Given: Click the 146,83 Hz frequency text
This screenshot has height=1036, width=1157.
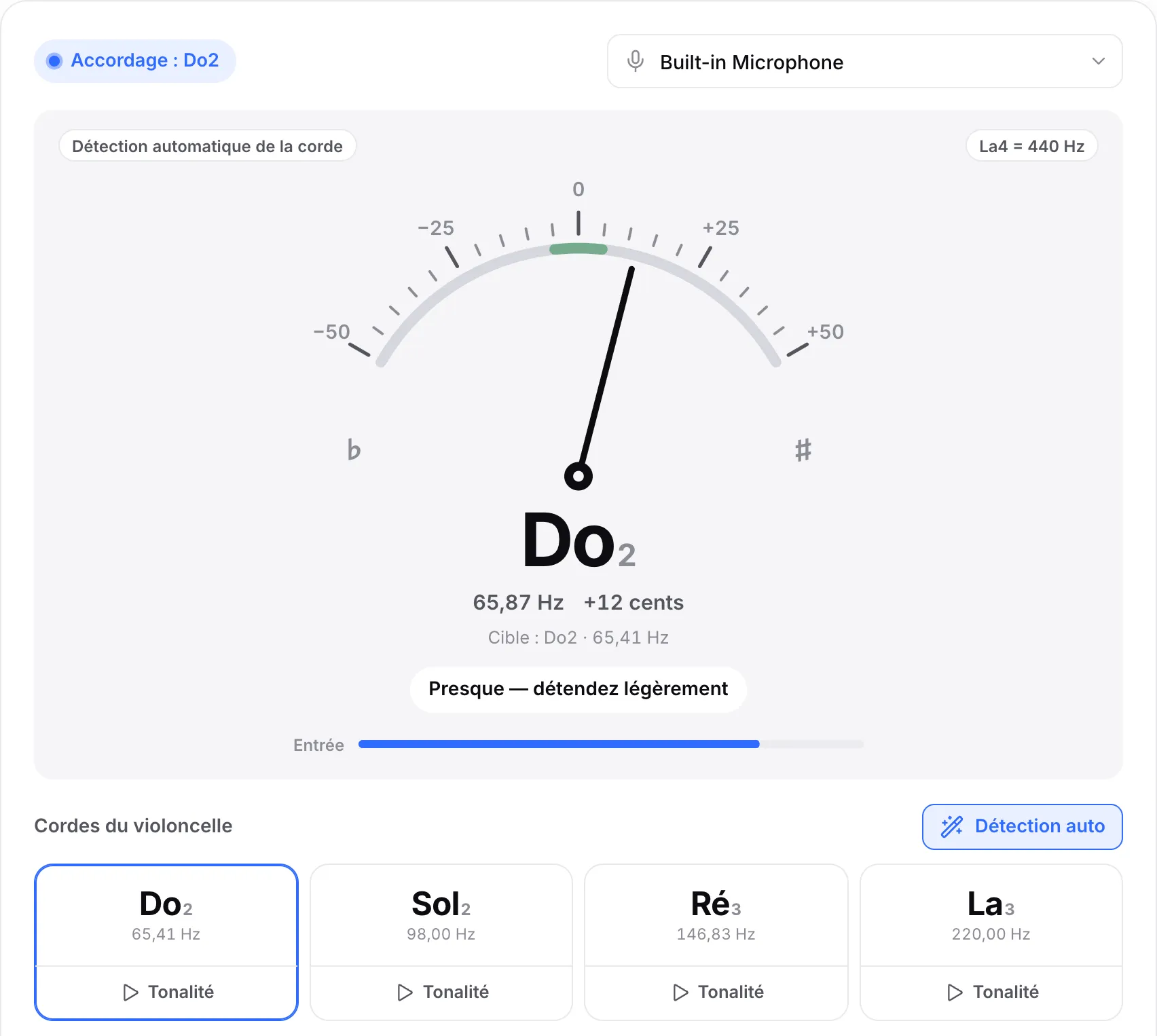Looking at the screenshot, I should [716, 934].
